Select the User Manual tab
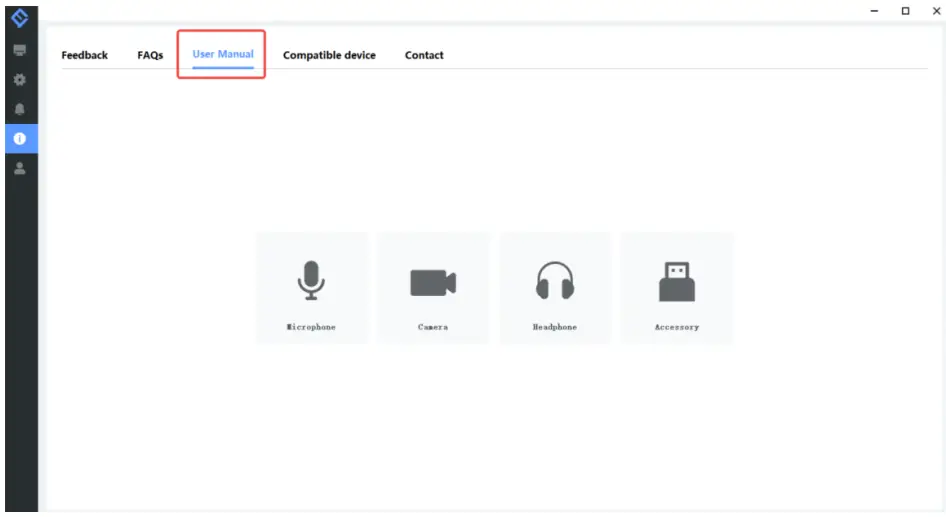This screenshot has height=517, width=946. tap(223, 54)
